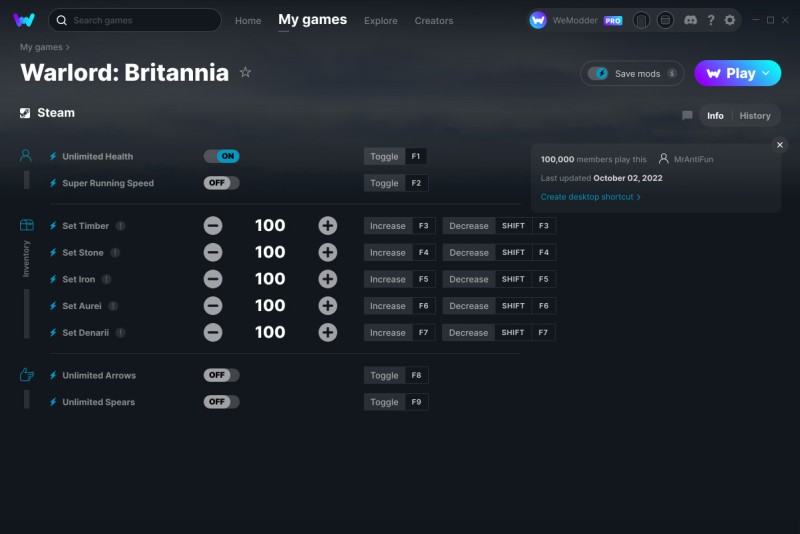
Task: Increase Set Aurei with plus button
Action: 328,306
